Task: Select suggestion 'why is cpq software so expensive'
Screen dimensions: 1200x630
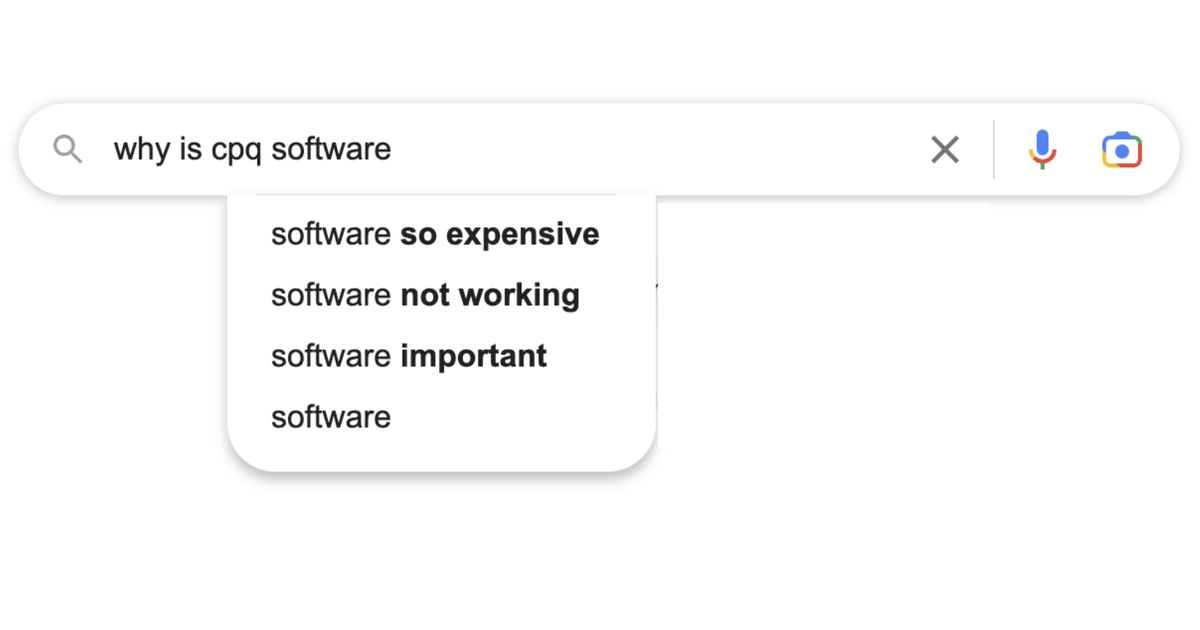Action: 434,234
